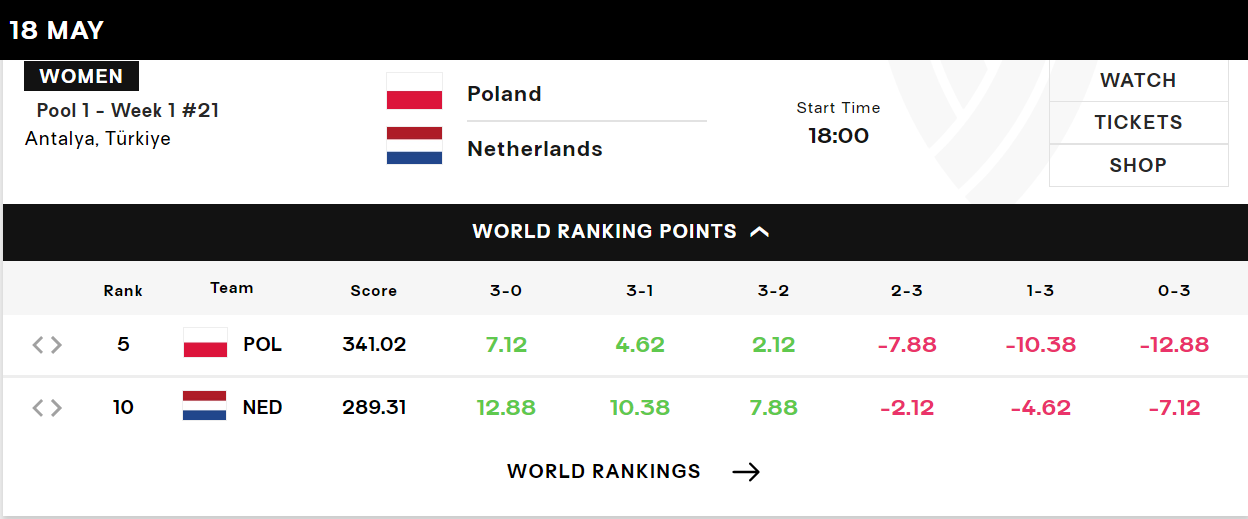Select the Poland team name
Viewport: 1248px width, 519px height.
coord(504,94)
